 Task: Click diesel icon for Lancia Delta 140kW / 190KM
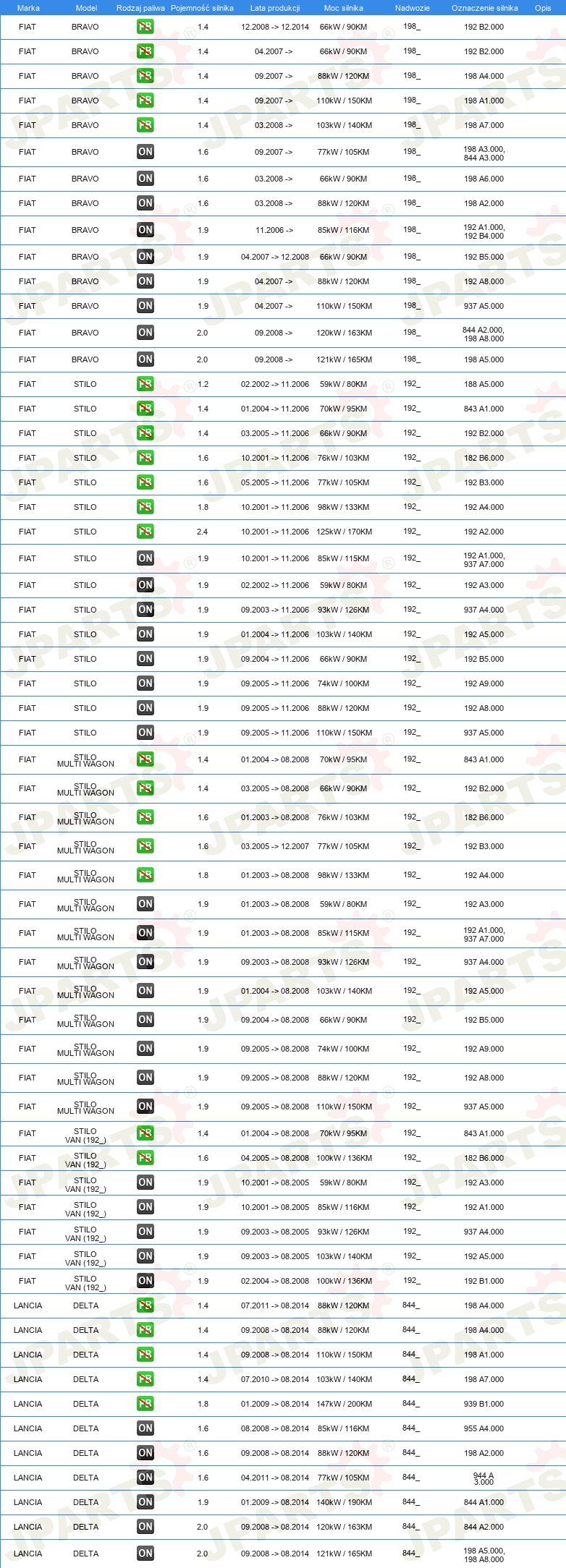(145, 1502)
